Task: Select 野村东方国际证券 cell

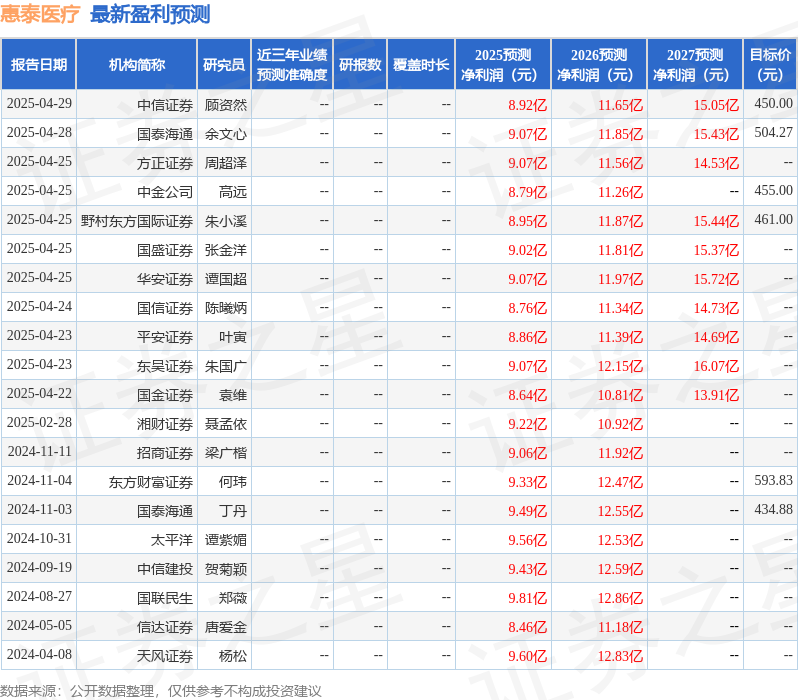Action: tap(137, 221)
